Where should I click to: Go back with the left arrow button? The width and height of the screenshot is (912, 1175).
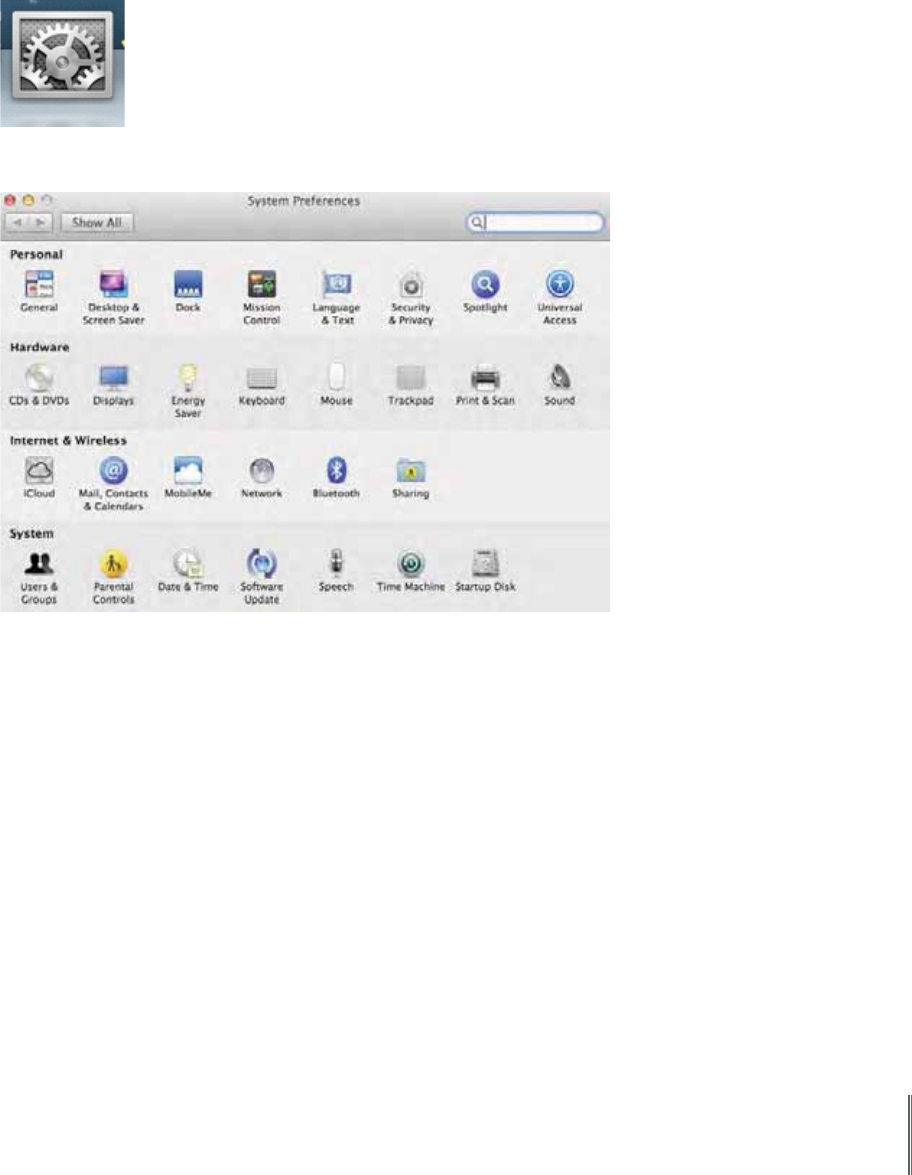tap(16, 223)
